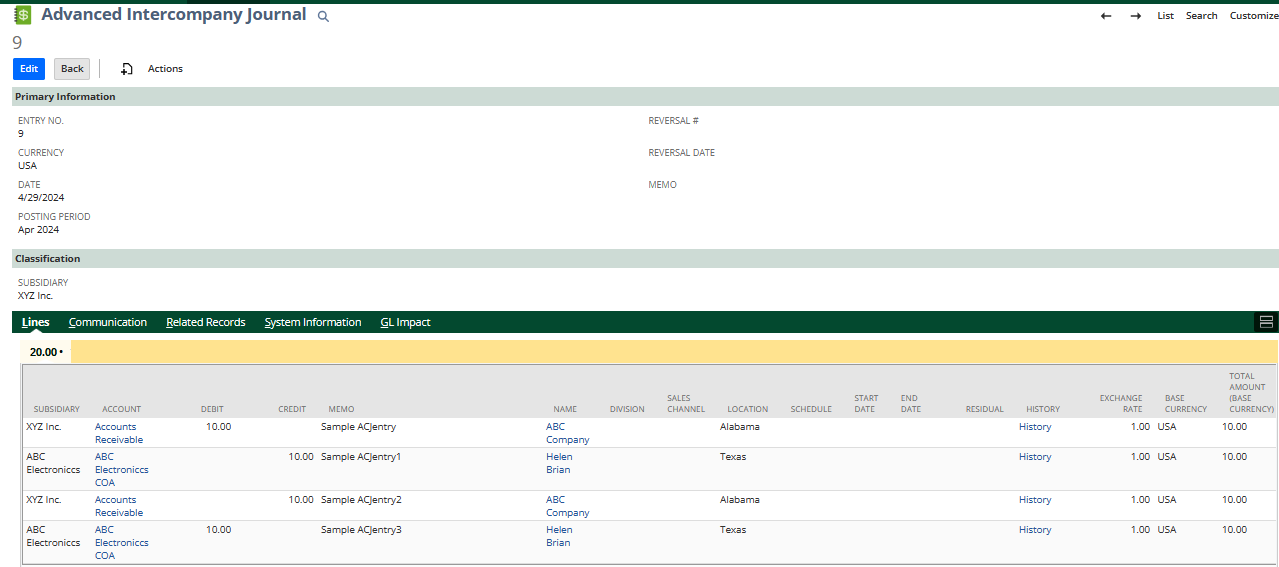
Task: Go to next record with right arrow
Action: (x=1136, y=16)
